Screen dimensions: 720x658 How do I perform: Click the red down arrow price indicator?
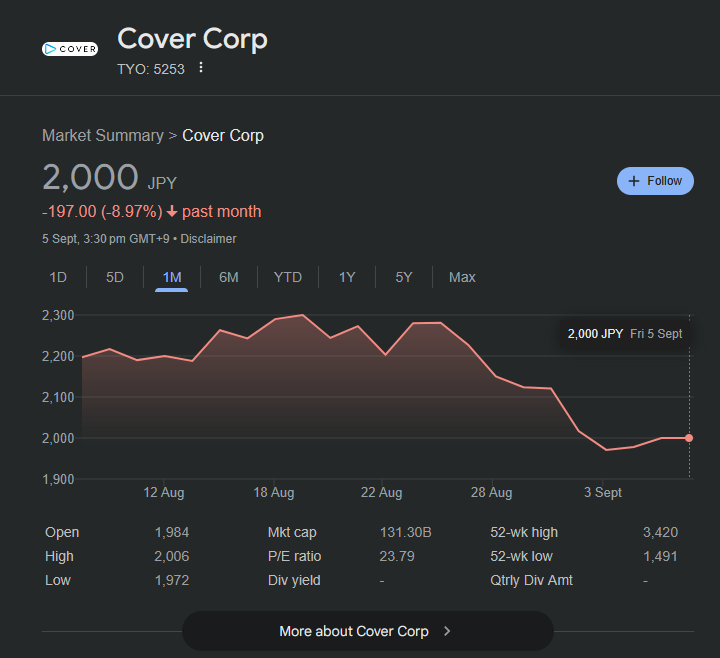pos(172,212)
